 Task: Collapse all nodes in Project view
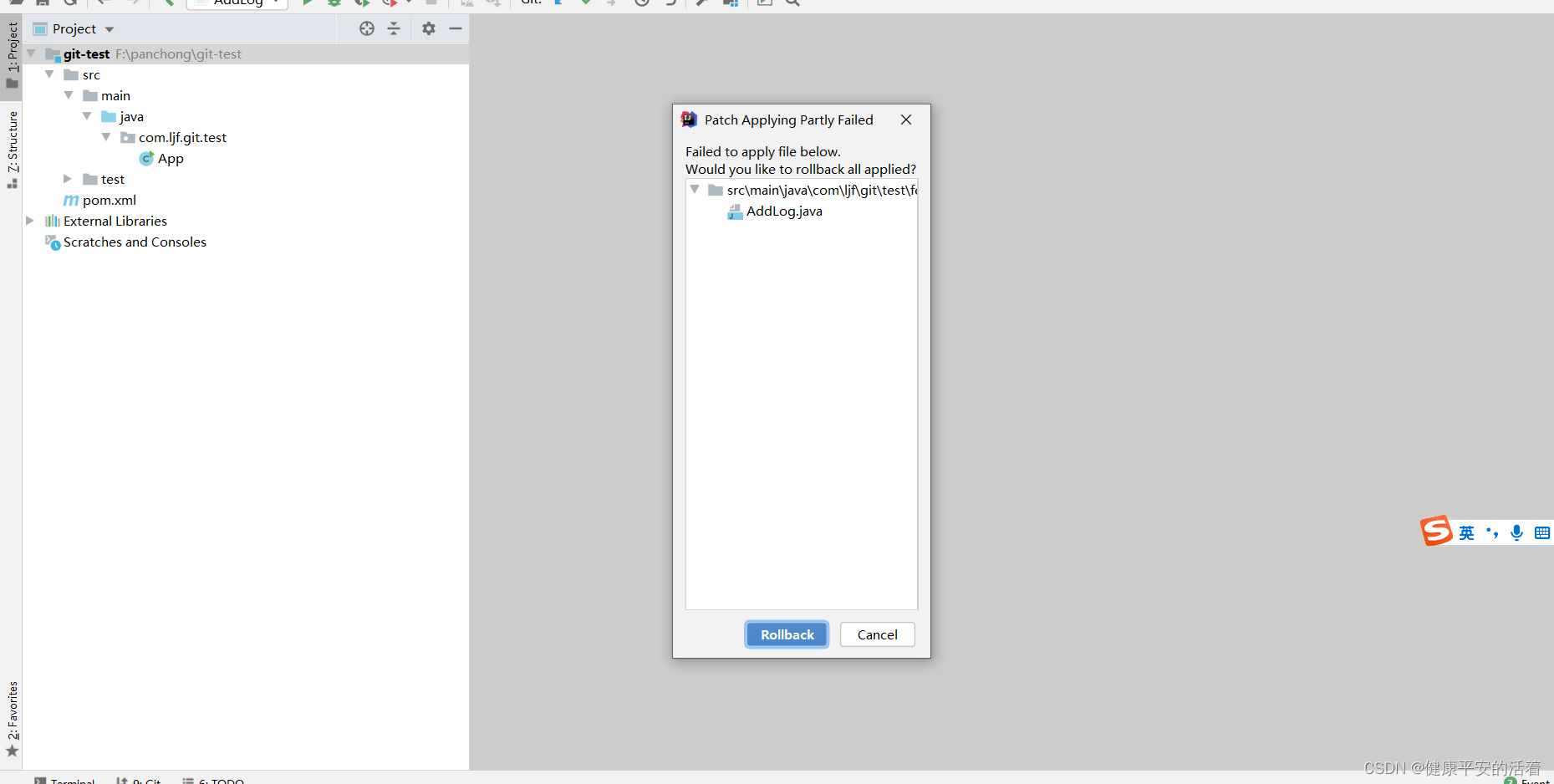pyautogui.click(x=394, y=28)
